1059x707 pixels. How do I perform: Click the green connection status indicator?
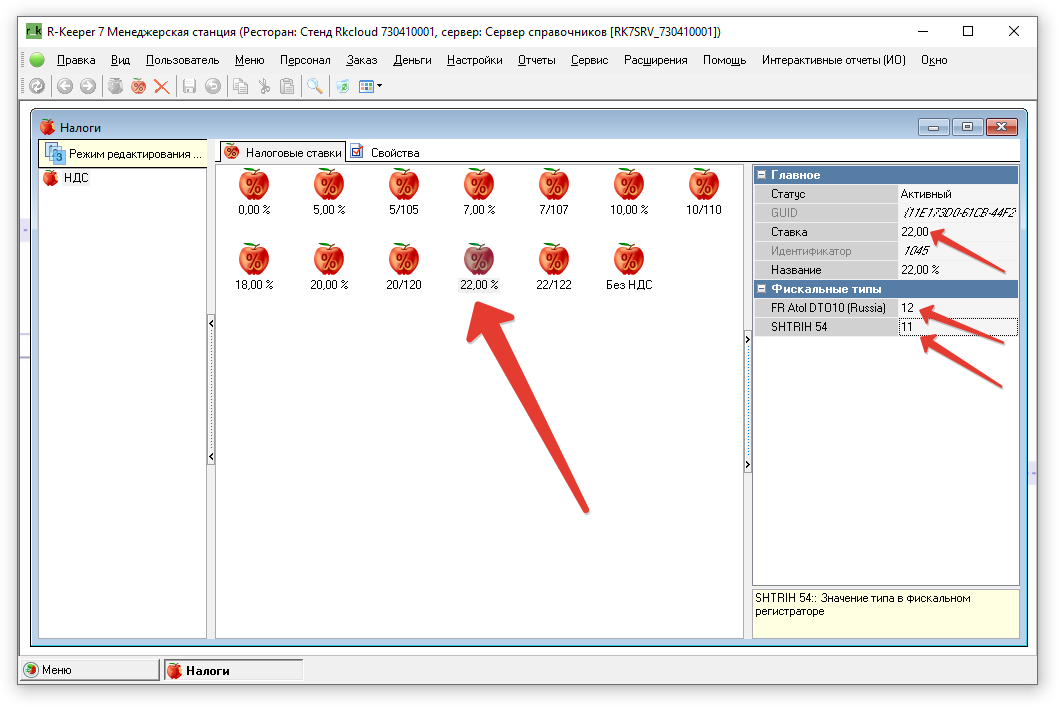(x=37, y=60)
